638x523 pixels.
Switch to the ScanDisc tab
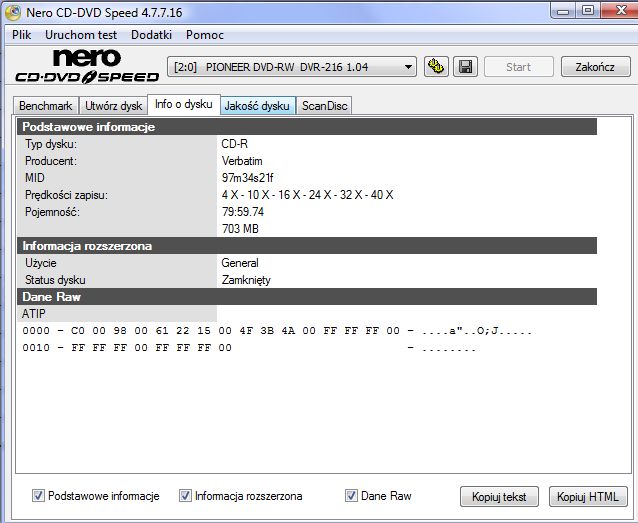tap(324, 106)
